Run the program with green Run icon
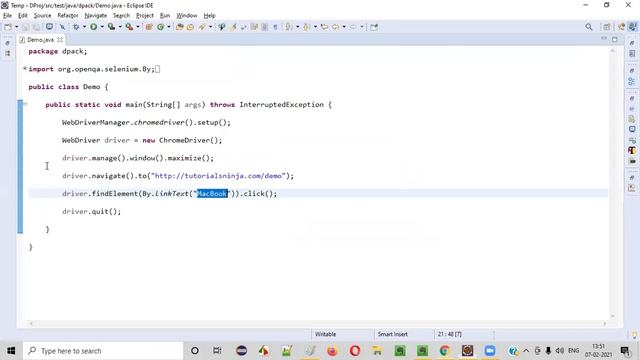 (93, 27)
